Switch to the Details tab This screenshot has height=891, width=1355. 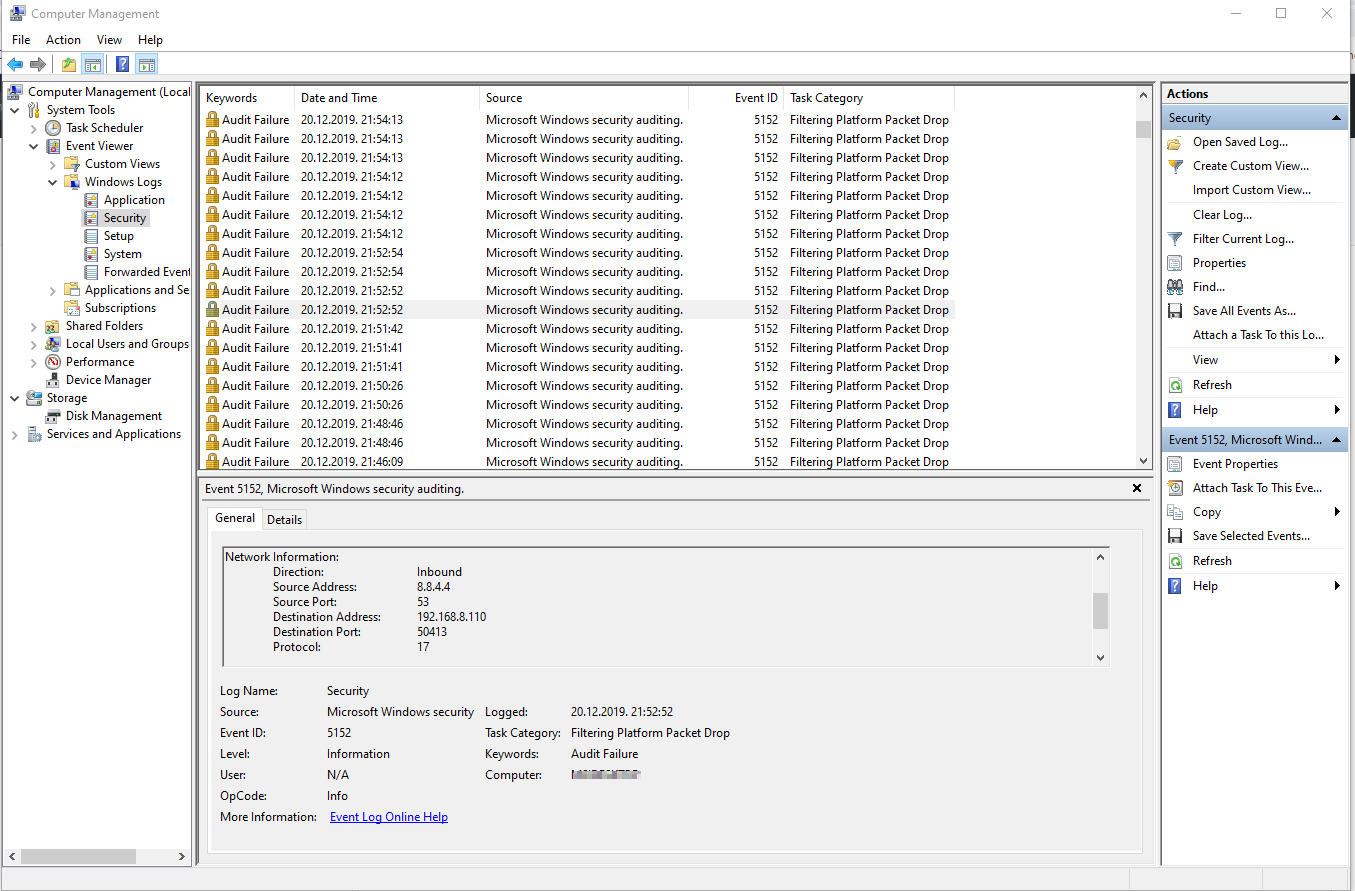(x=284, y=519)
